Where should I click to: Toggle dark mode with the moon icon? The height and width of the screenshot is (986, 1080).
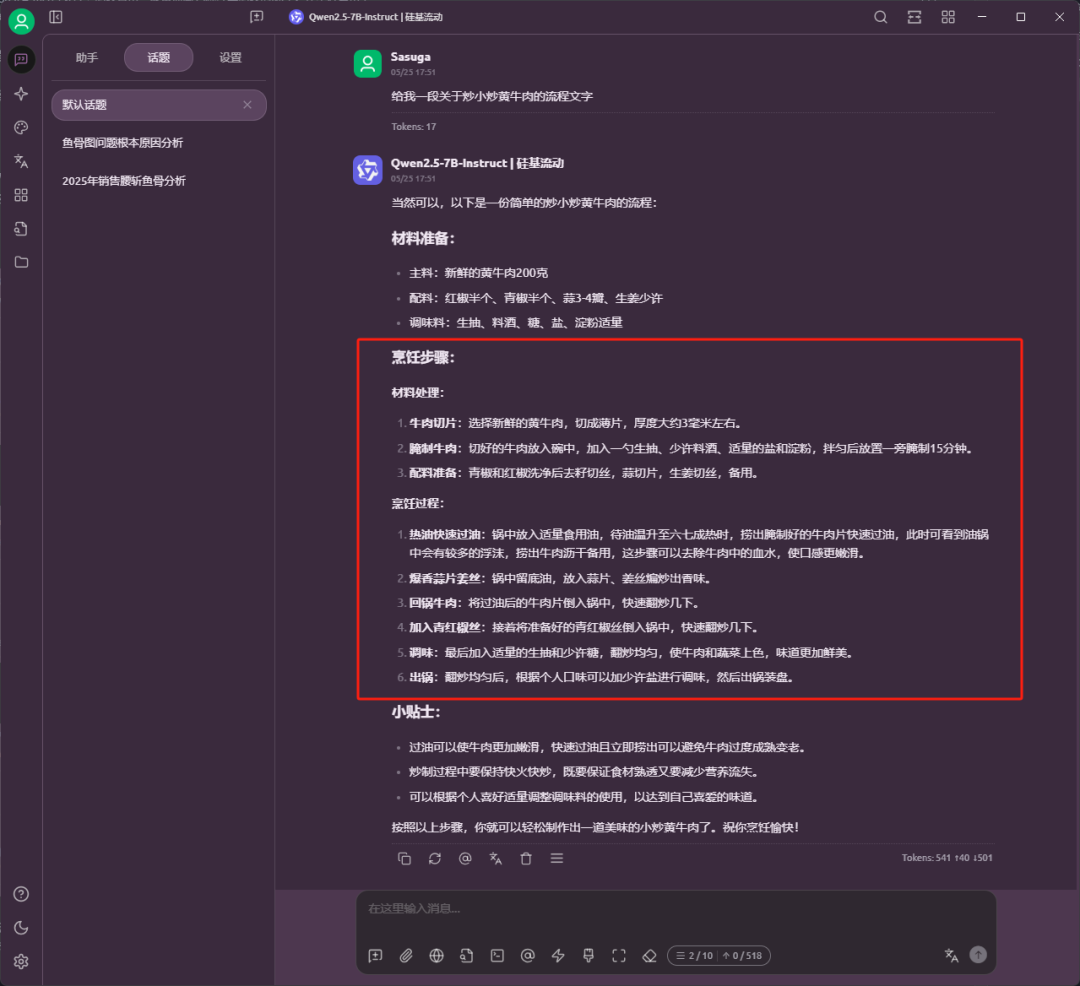21,927
